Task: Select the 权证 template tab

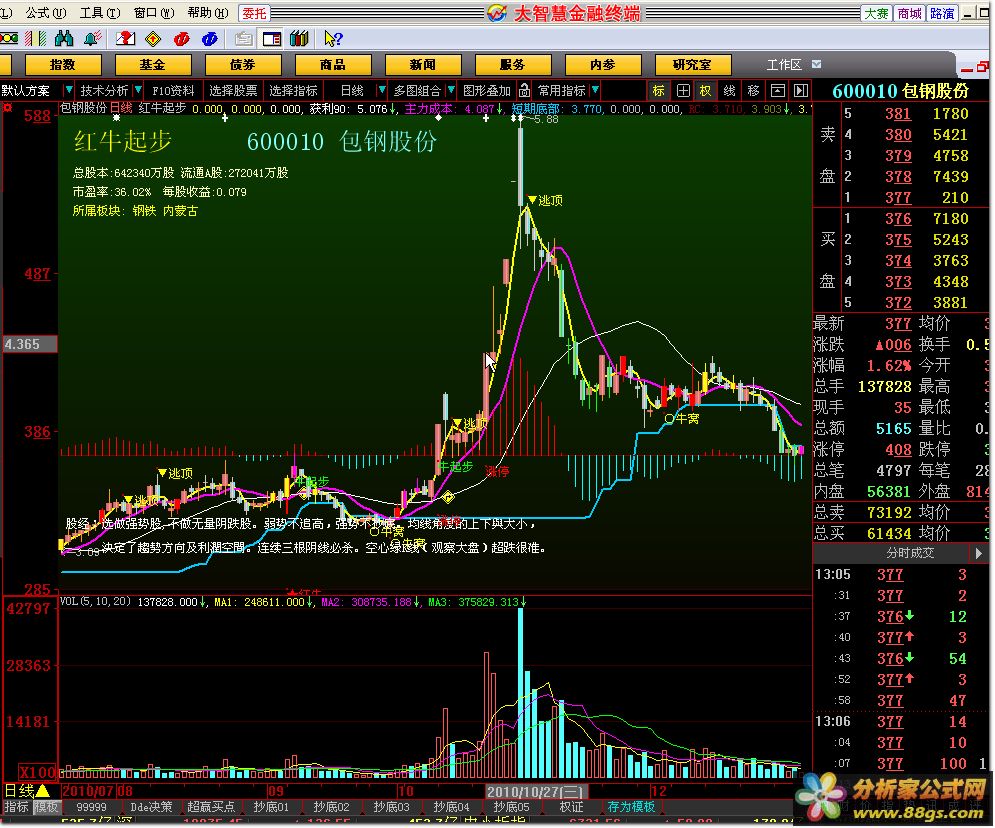Action: (571, 806)
